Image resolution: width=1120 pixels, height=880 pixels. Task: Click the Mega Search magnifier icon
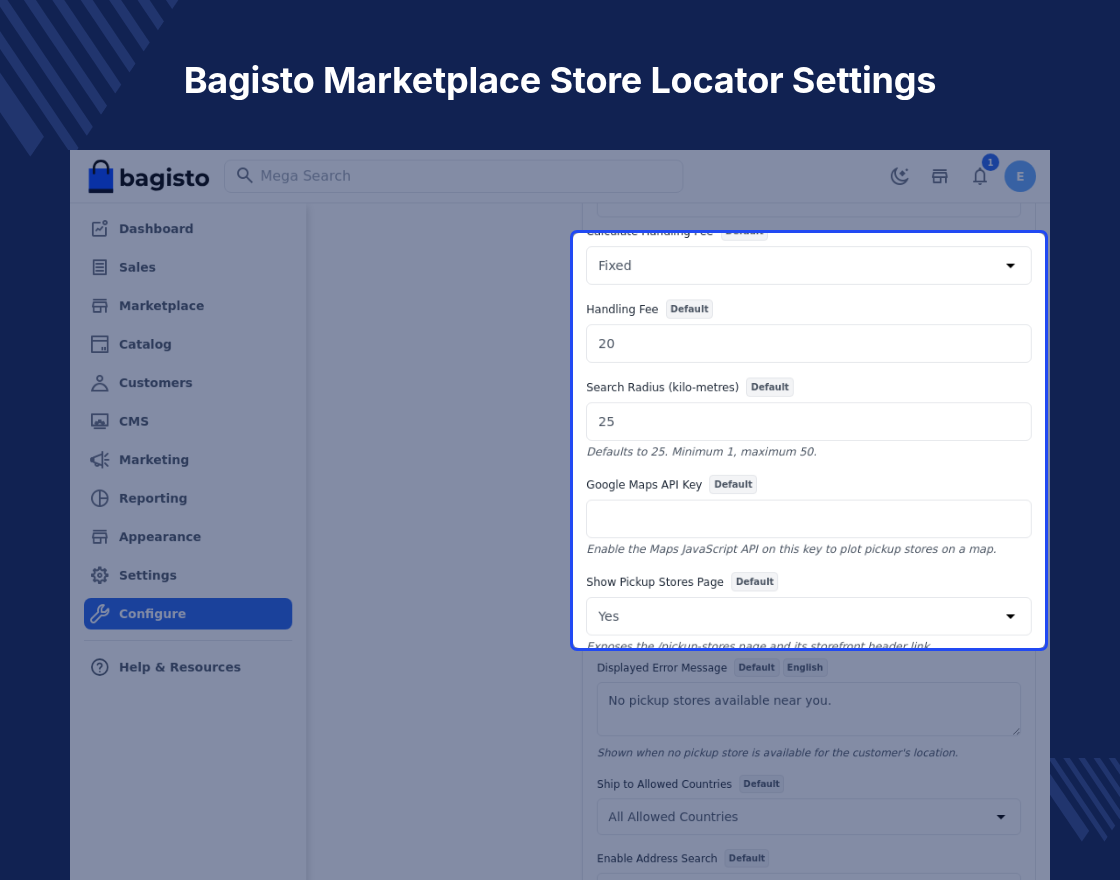click(244, 176)
